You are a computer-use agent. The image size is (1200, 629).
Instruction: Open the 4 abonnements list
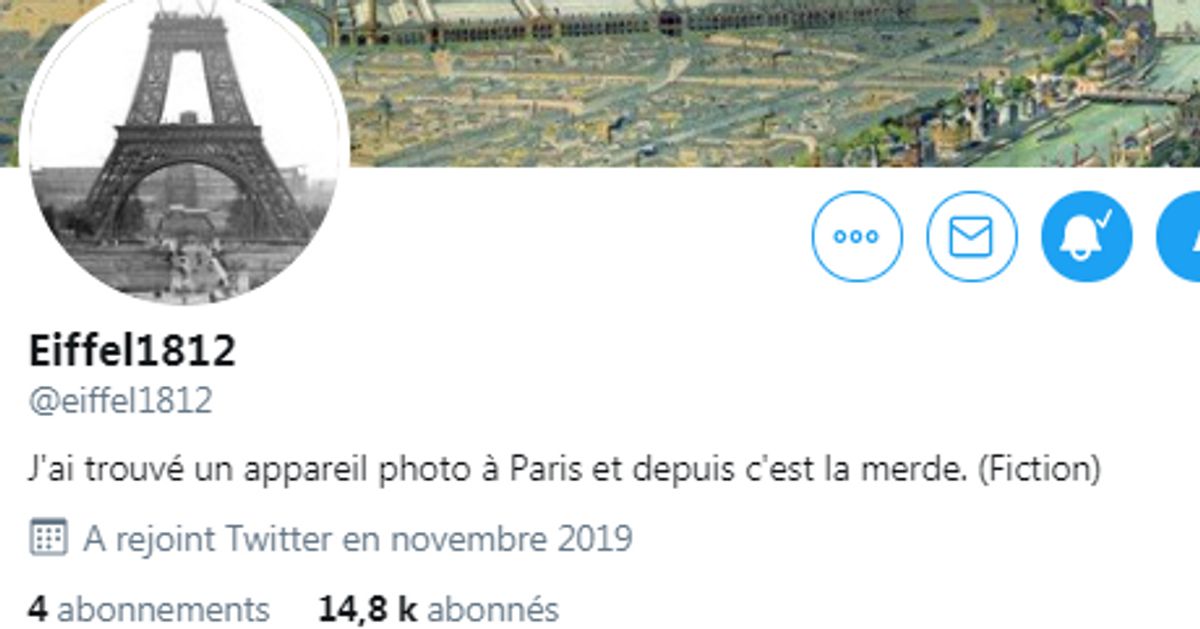pos(148,608)
